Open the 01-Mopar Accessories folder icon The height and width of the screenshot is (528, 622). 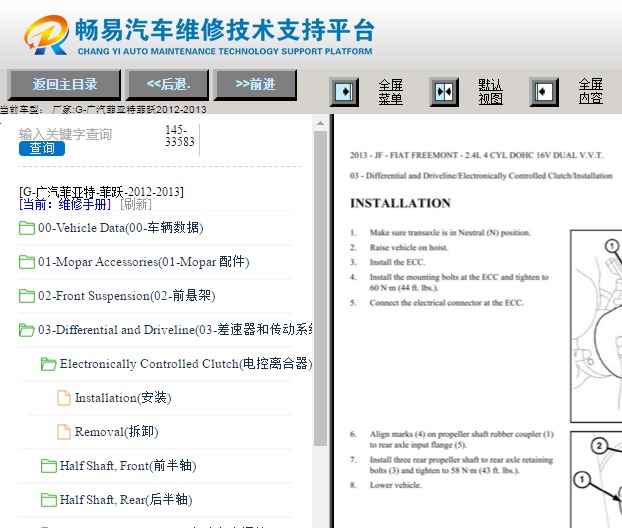(x=27, y=262)
